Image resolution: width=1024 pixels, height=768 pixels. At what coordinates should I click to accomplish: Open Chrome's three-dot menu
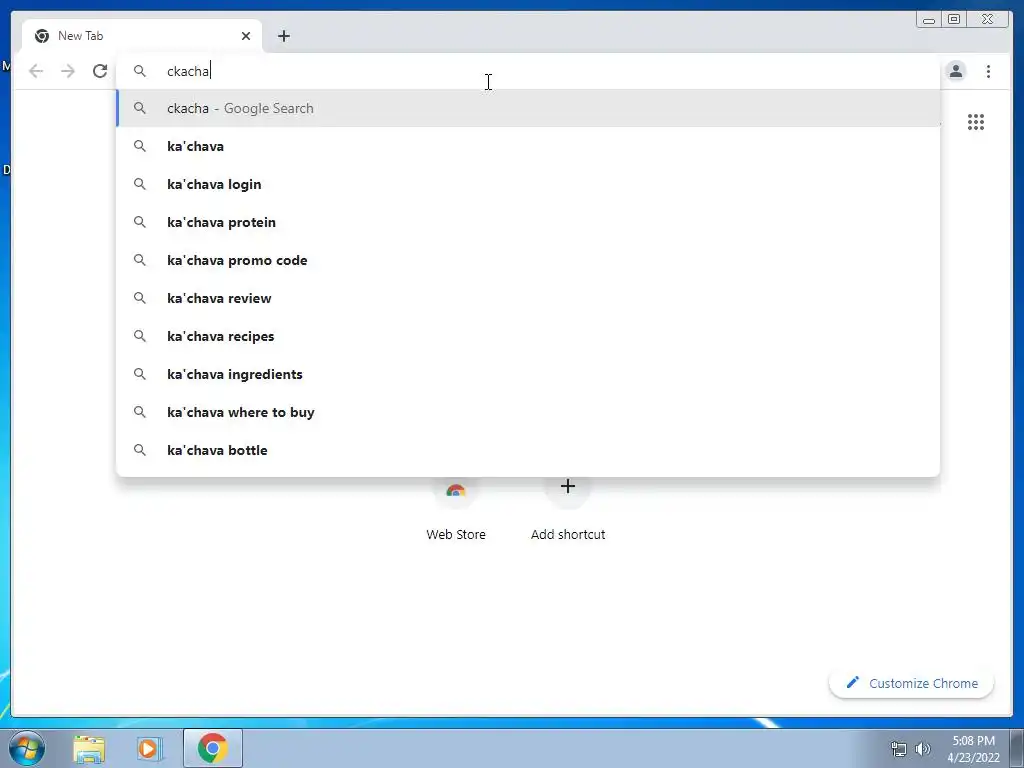[988, 71]
